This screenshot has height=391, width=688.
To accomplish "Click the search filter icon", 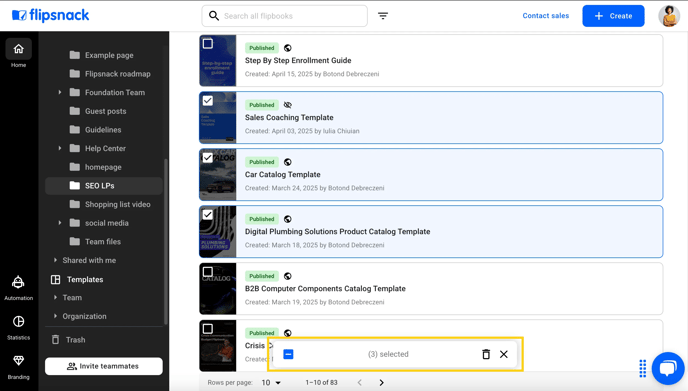I will pos(383,16).
